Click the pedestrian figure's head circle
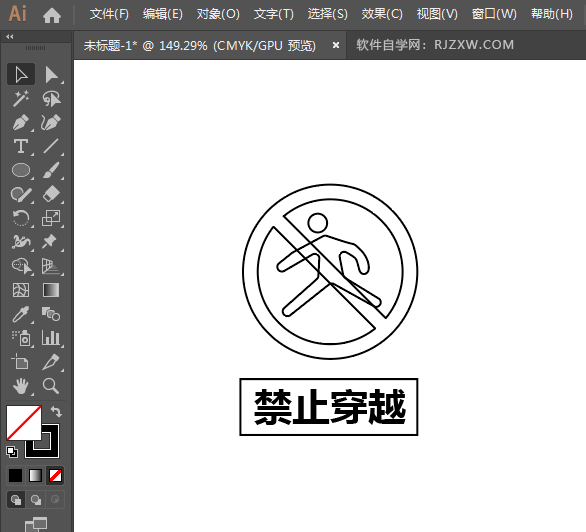This screenshot has width=586, height=532. pyautogui.click(x=318, y=223)
